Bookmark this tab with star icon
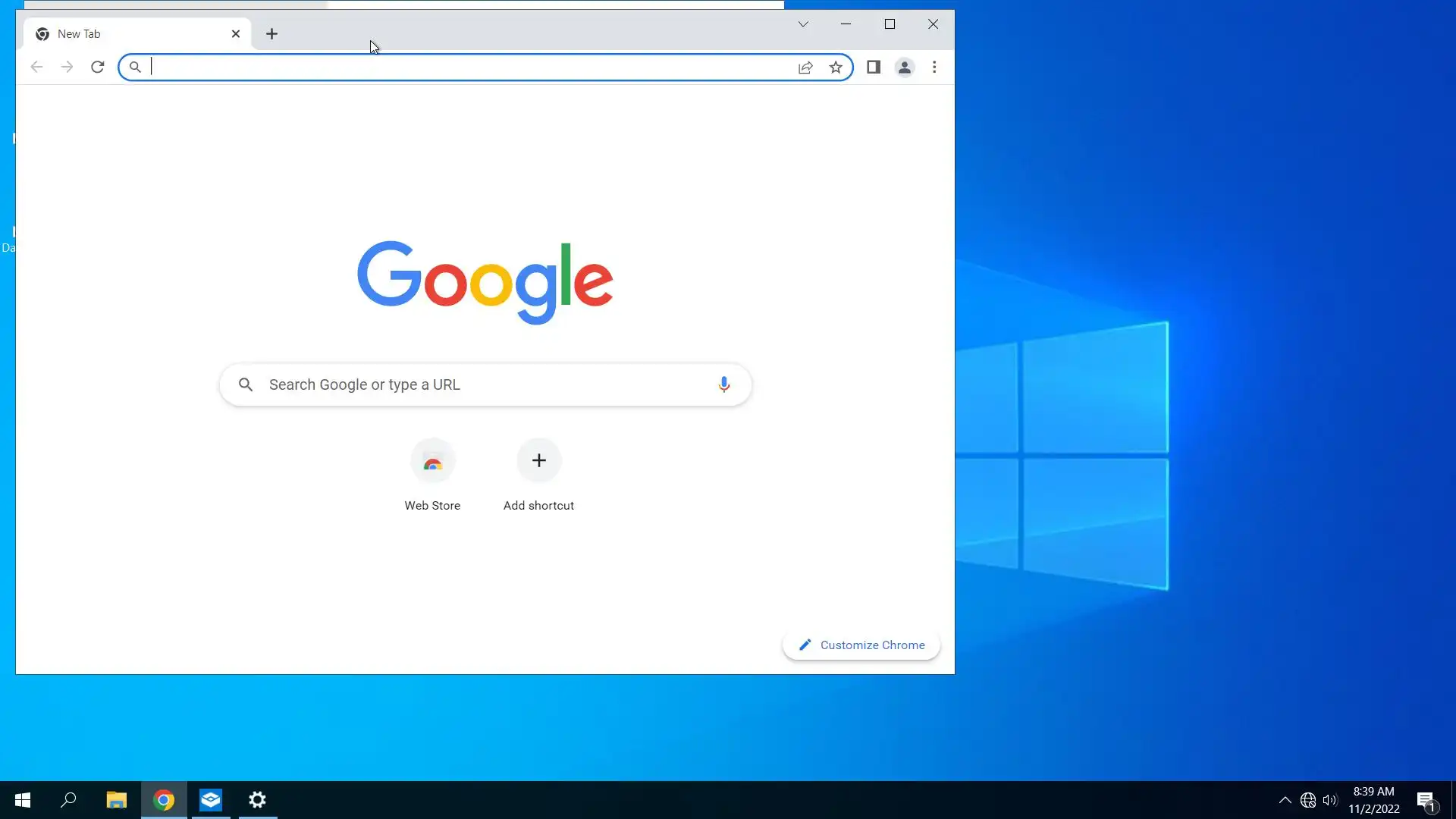 (x=836, y=67)
